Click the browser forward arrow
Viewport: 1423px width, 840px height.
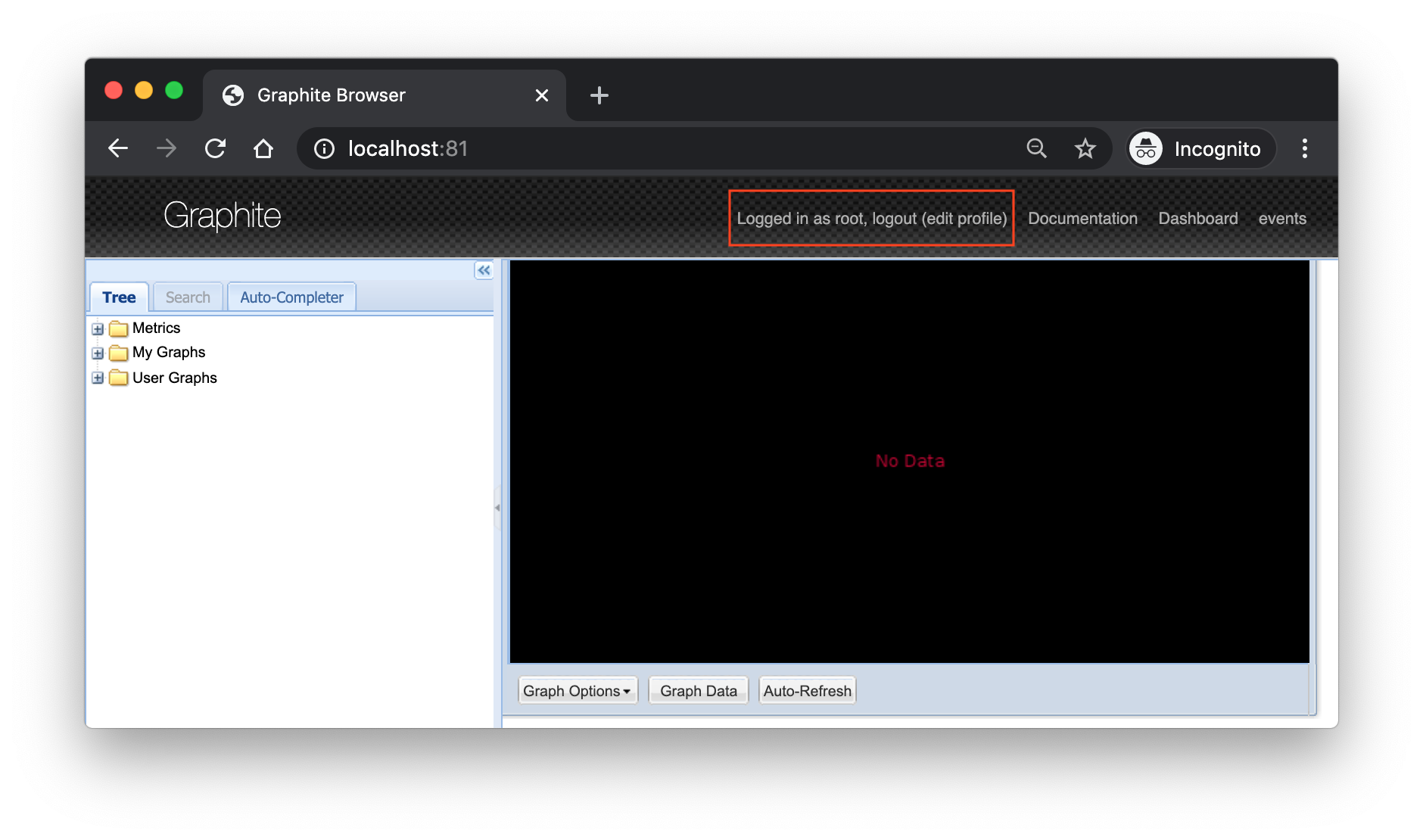[167, 148]
